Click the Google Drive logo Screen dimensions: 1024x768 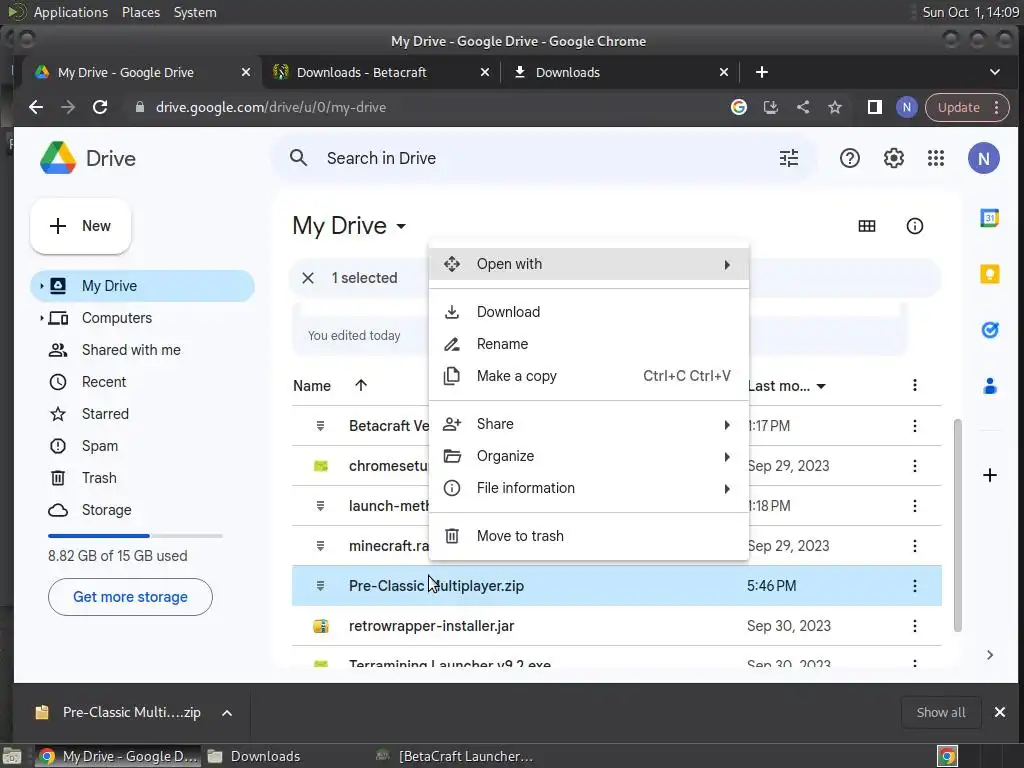[58, 158]
